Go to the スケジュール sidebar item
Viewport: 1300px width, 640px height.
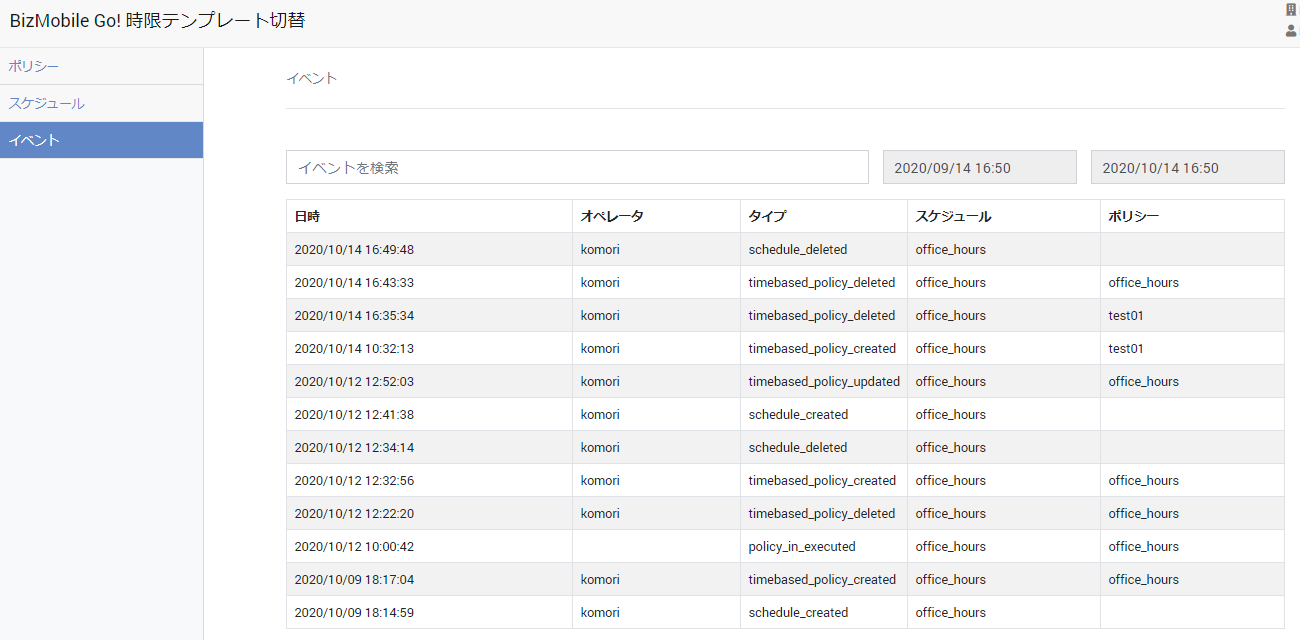[x=46, y=103]
